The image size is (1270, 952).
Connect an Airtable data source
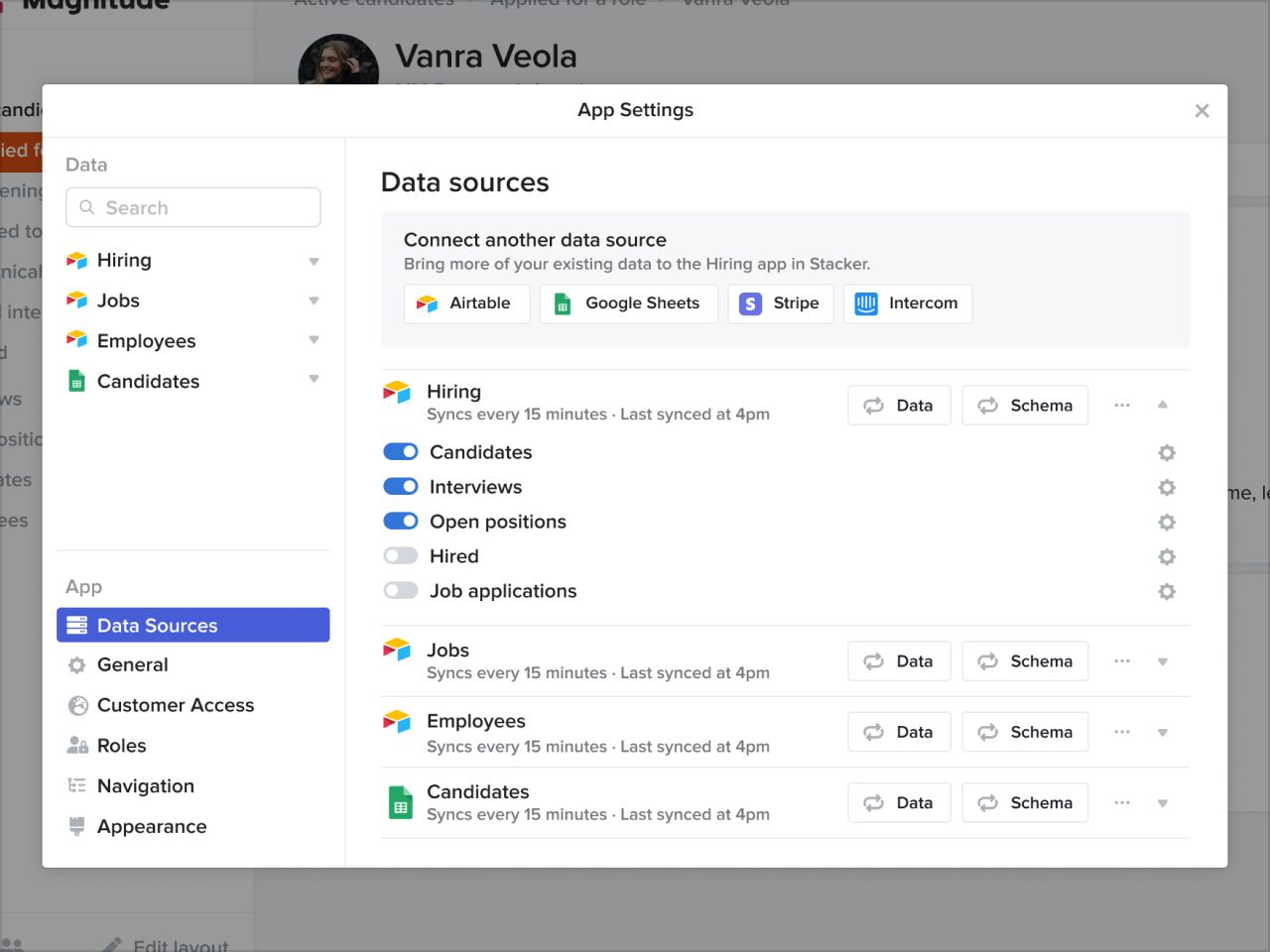point(467,303)
